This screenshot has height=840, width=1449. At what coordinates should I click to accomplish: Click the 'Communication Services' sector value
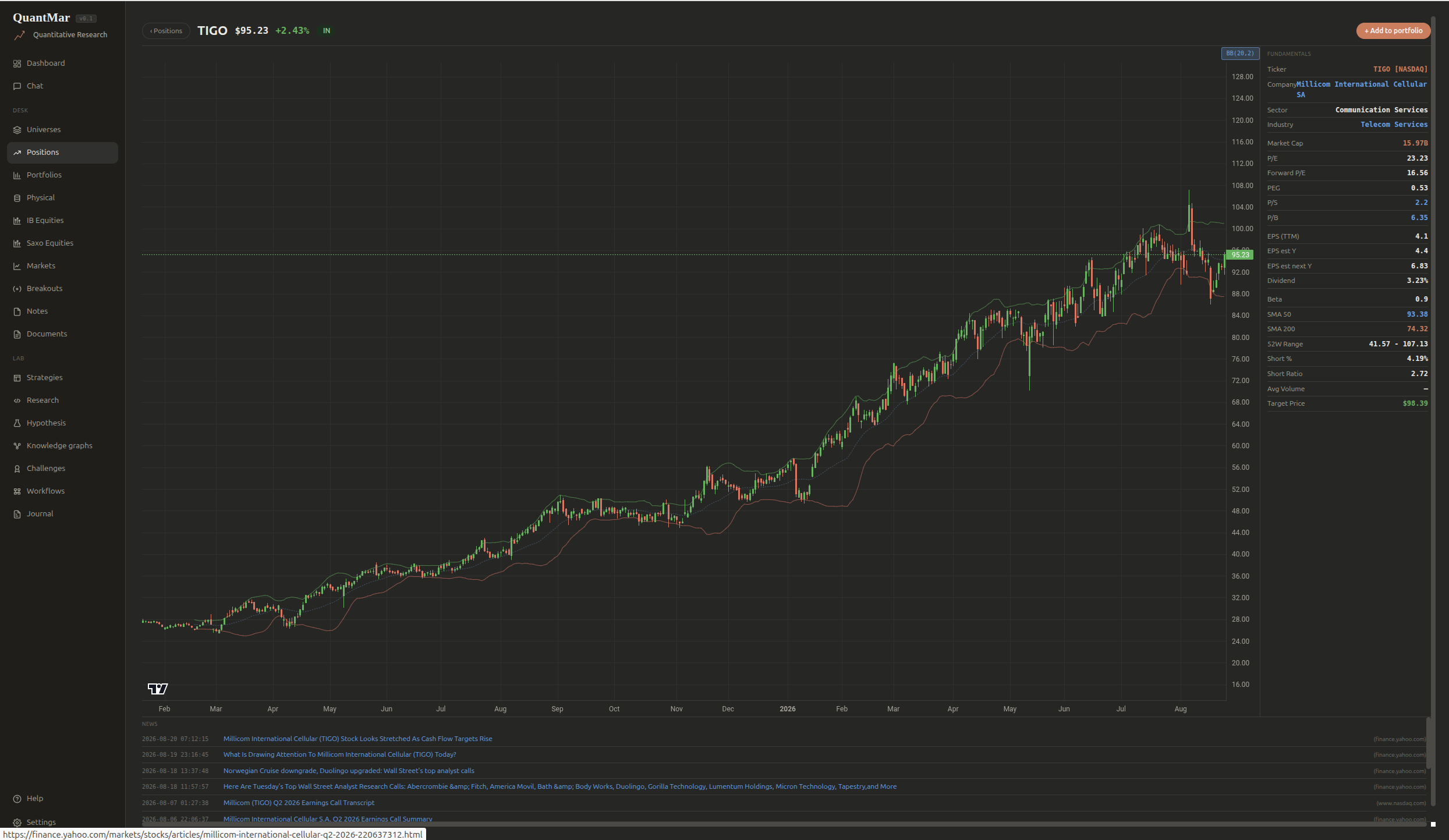1381,110
